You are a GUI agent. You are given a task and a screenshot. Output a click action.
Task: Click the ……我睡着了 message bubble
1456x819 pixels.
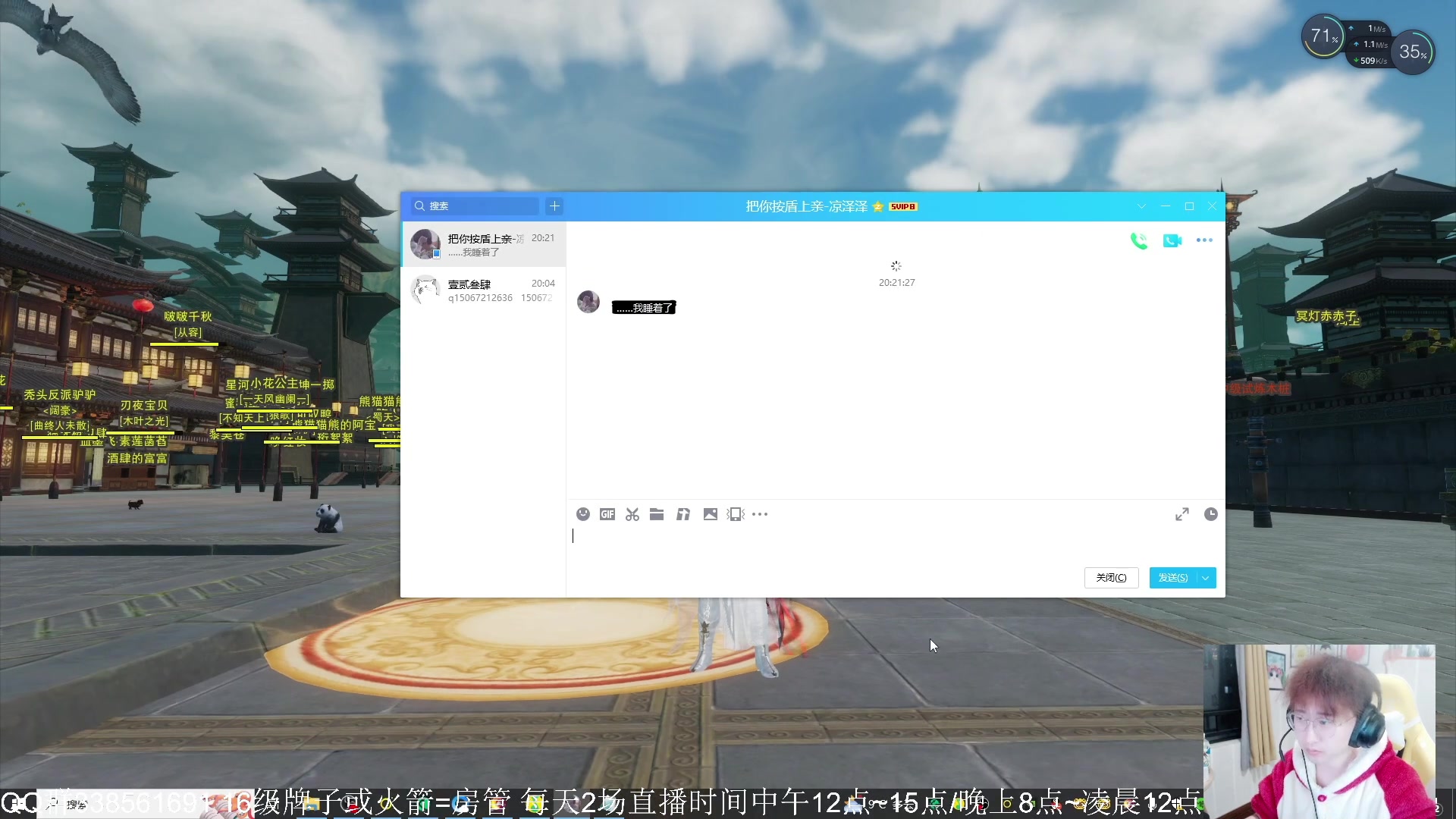tap(644, 308)
